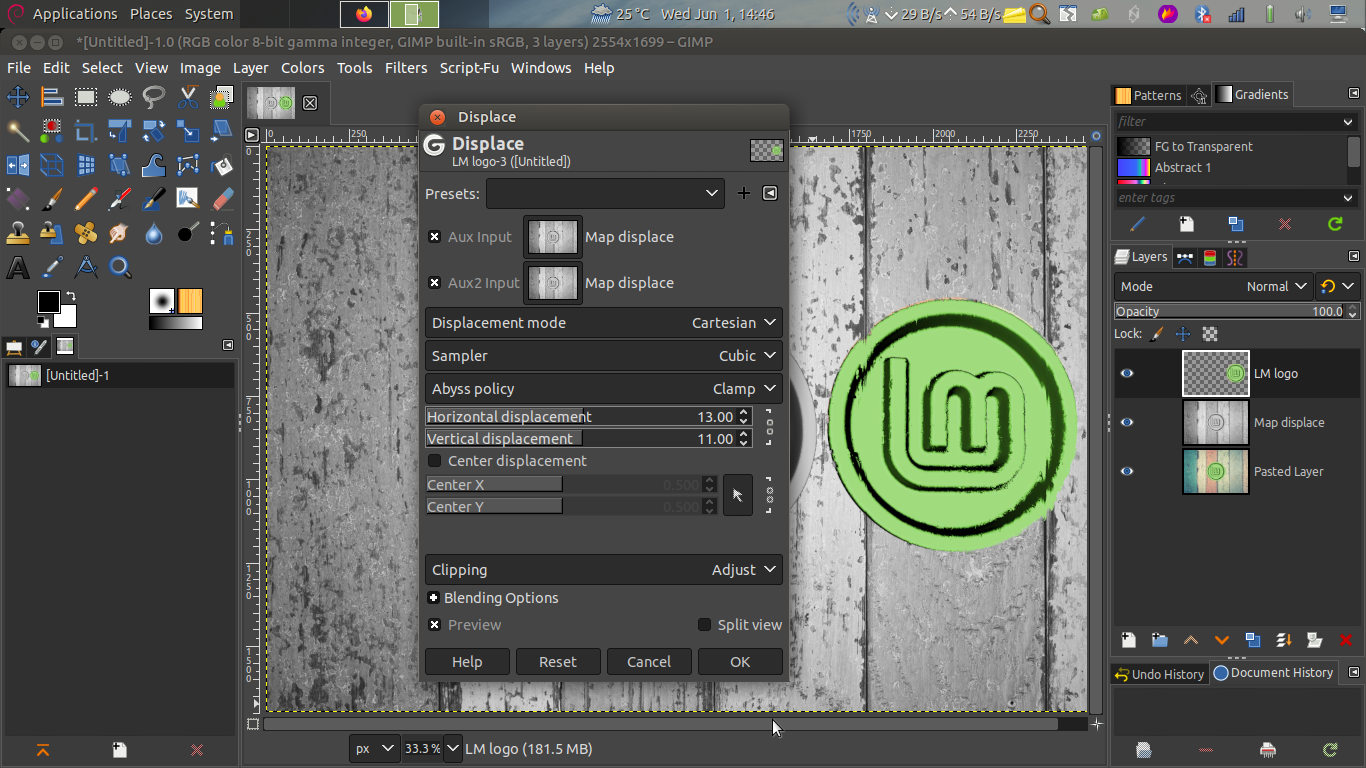The height and width of the screenshot is (768, 1366).
Task: Select the Zoom magnifier tool
Action: point(120,267)
